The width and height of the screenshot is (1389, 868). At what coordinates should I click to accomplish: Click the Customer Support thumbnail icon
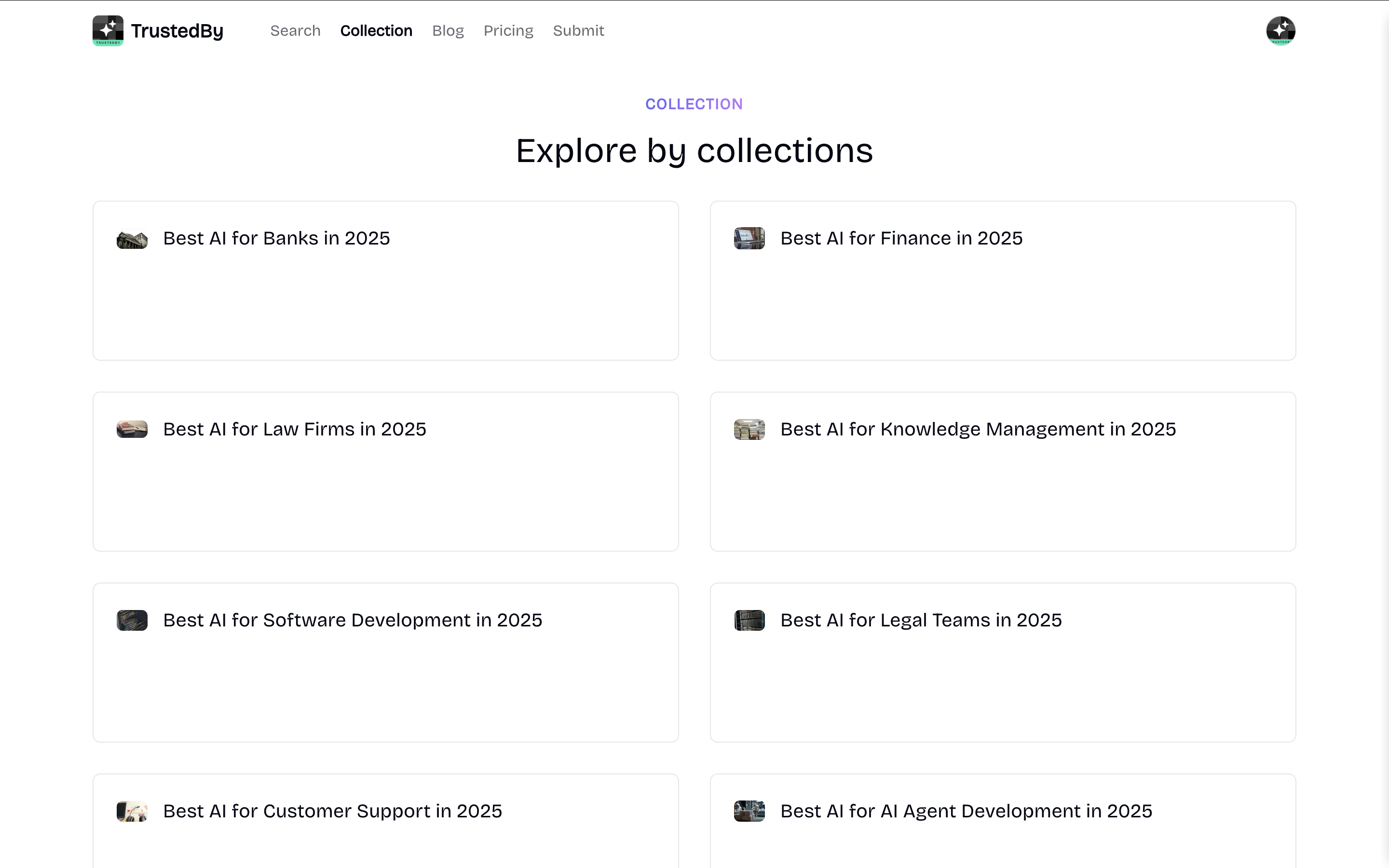point(132,811)
